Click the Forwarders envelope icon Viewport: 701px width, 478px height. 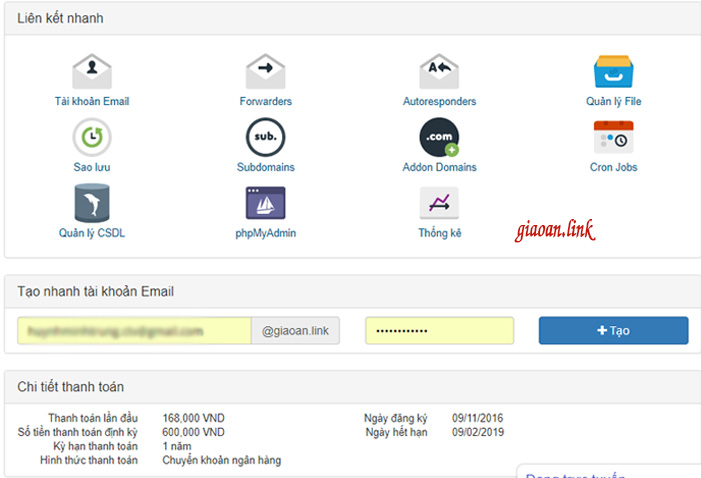(265, 72)
